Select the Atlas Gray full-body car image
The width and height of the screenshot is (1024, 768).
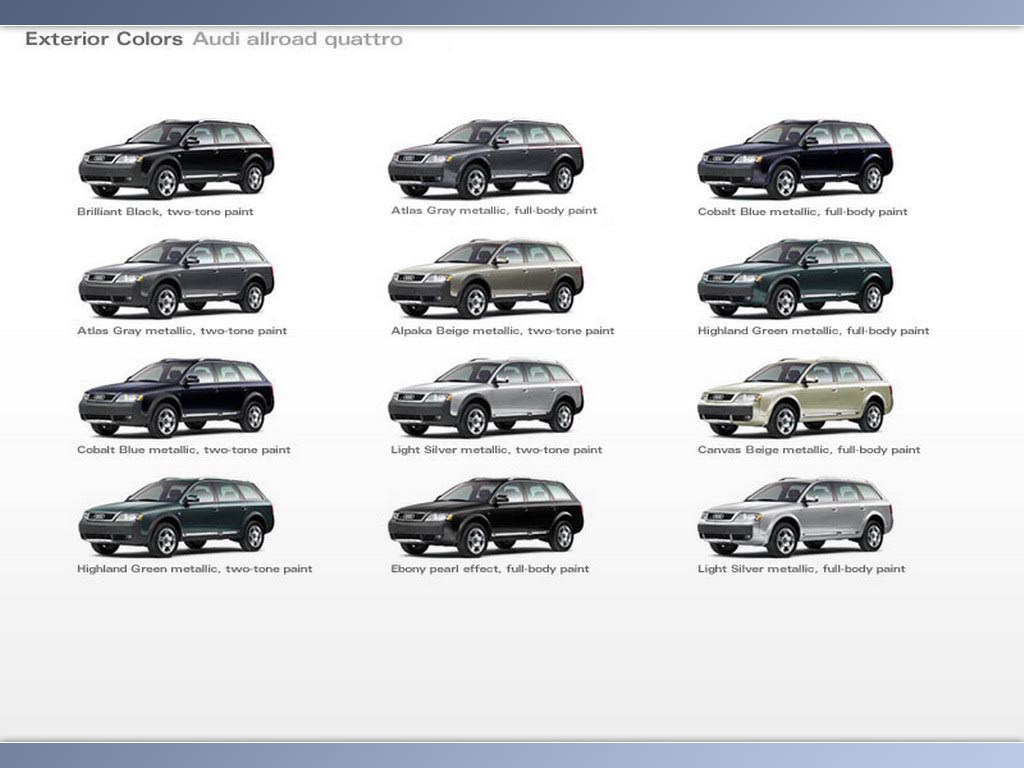point(486,159)
